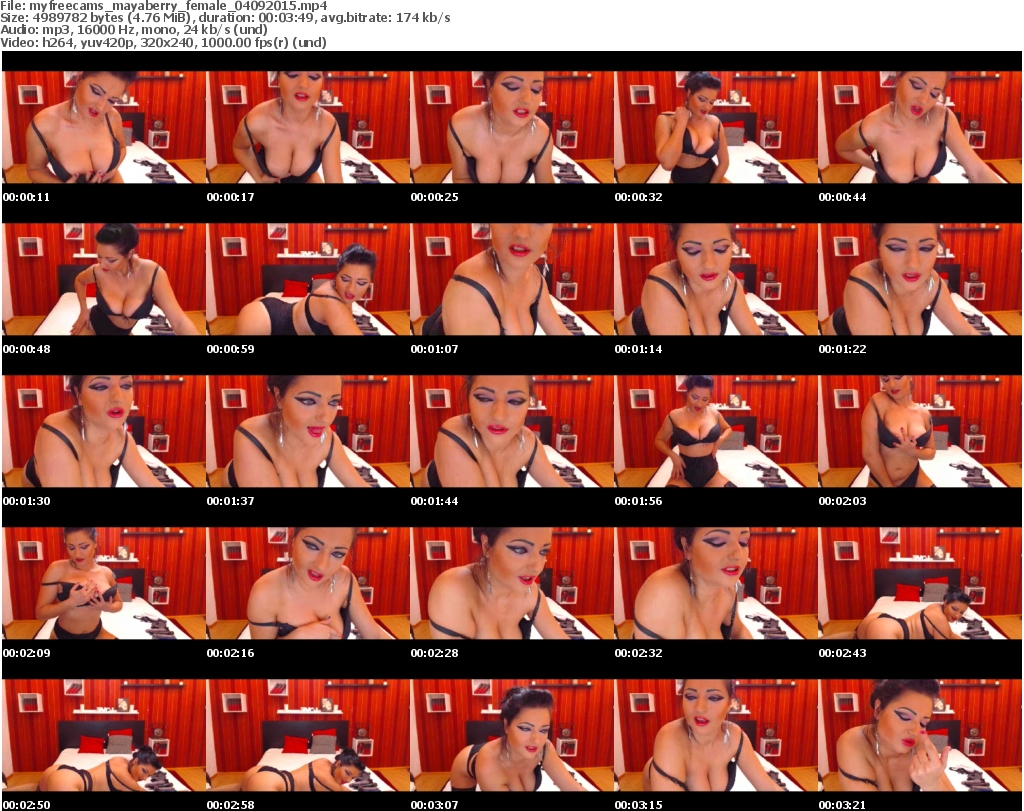Click the timestamp text 00:02:28
Viewport: 1024px width, 811px height.
[434, 653]
